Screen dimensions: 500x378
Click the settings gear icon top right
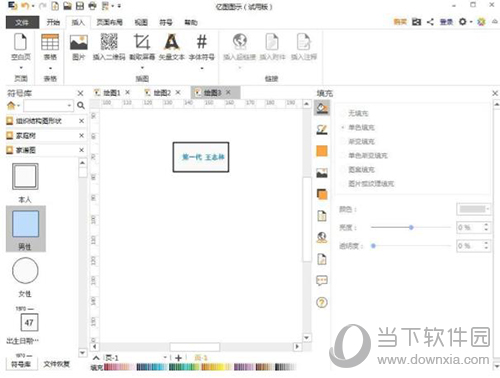(x=462, y=22)
